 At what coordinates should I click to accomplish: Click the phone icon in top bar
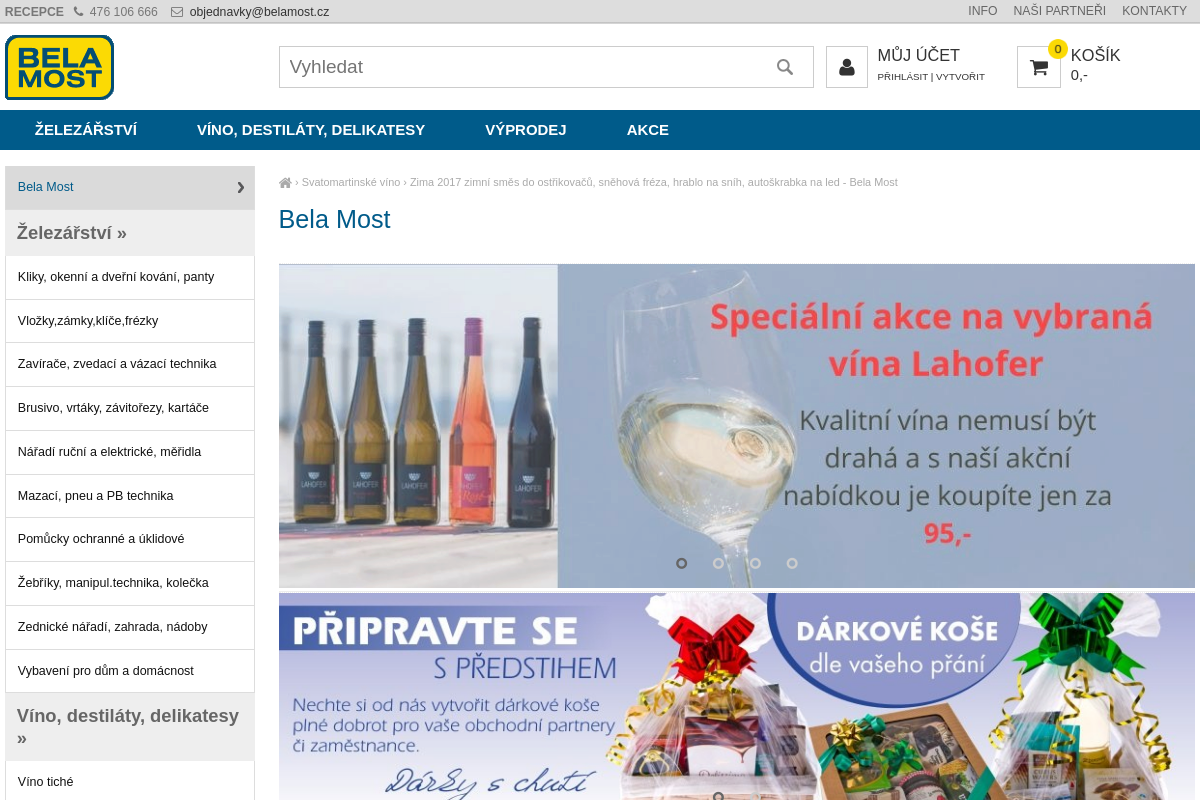pos(79,12)
